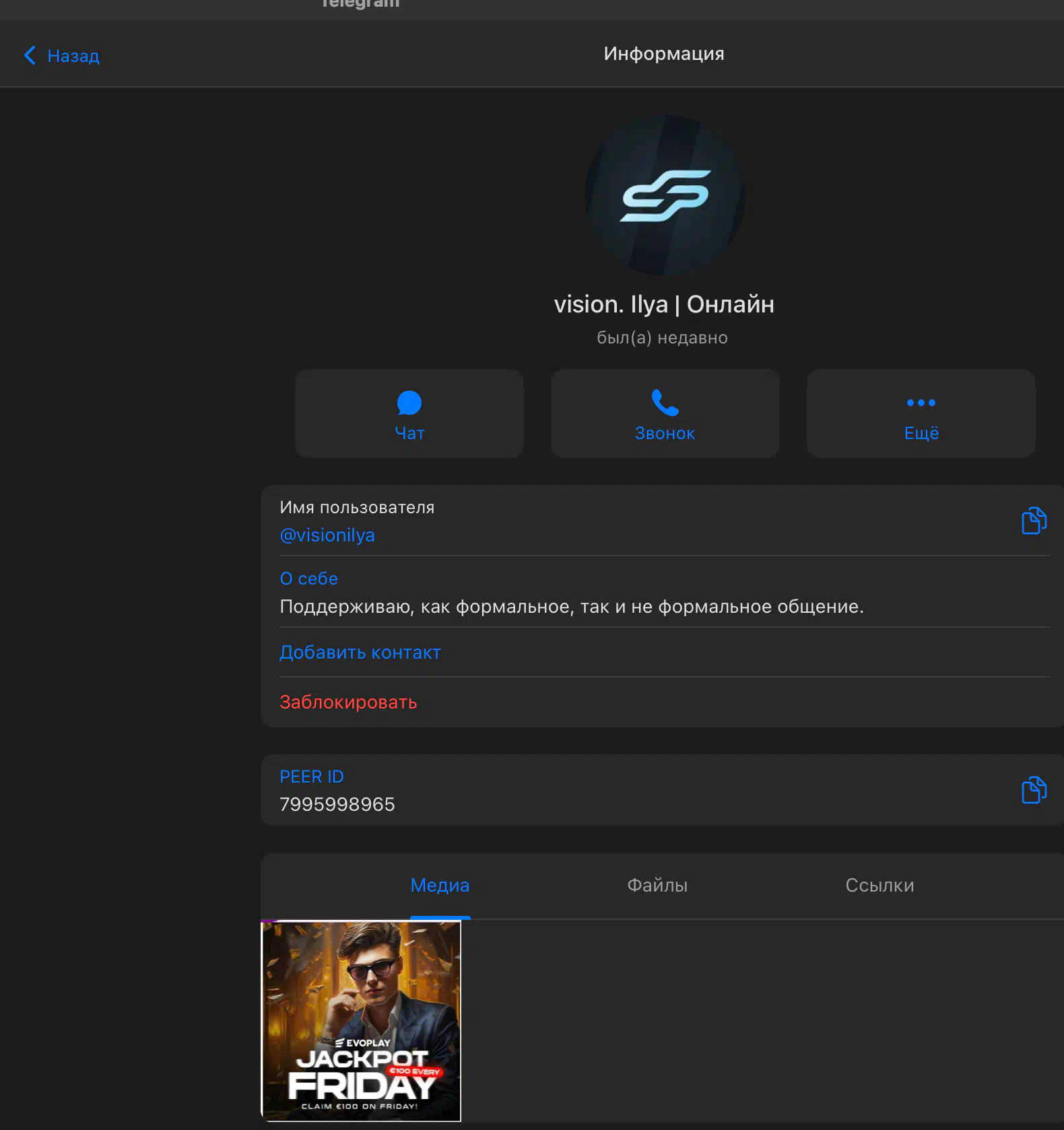Click the PEER ID label
This screenshot has width=1064, height=1130.
311,776
